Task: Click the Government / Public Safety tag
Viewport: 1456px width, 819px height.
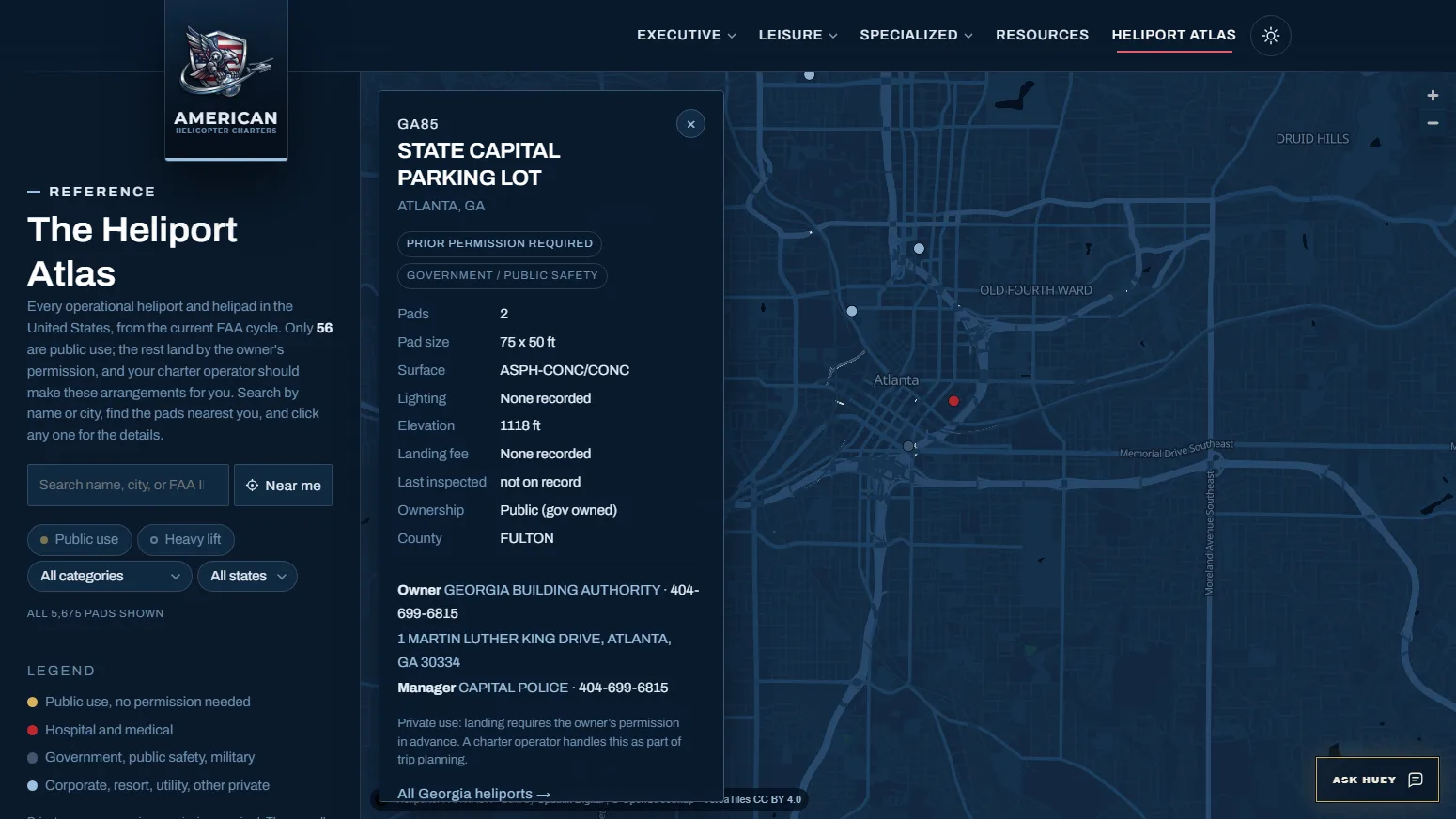Action: (x=503, y=275)
